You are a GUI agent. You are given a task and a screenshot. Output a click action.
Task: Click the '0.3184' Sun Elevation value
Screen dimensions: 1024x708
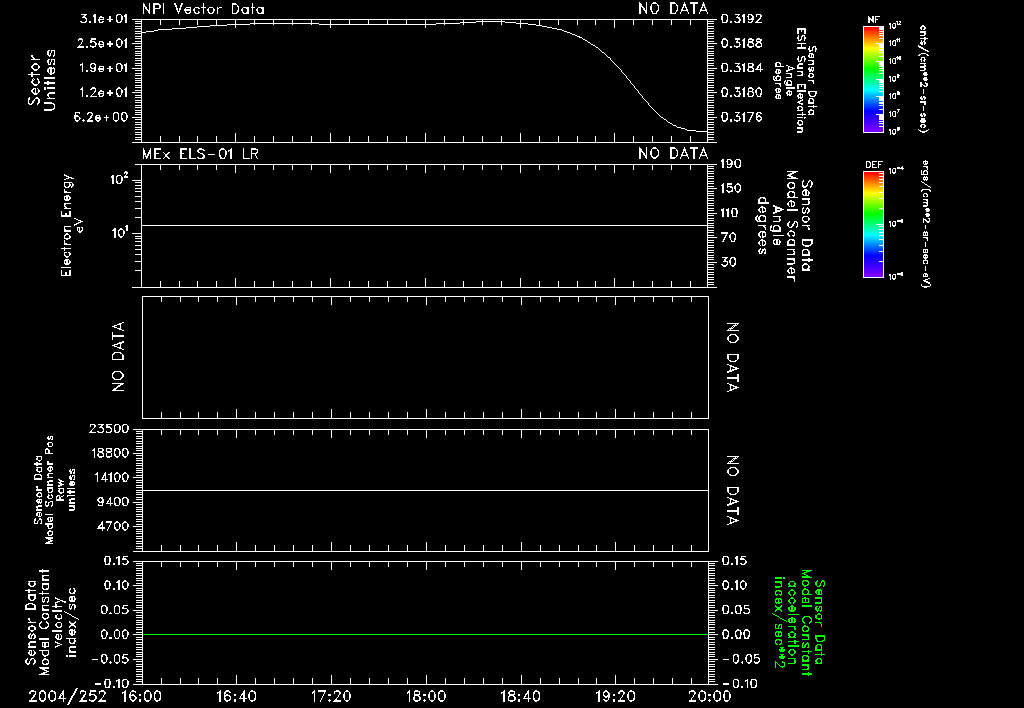tap(741, 68)
